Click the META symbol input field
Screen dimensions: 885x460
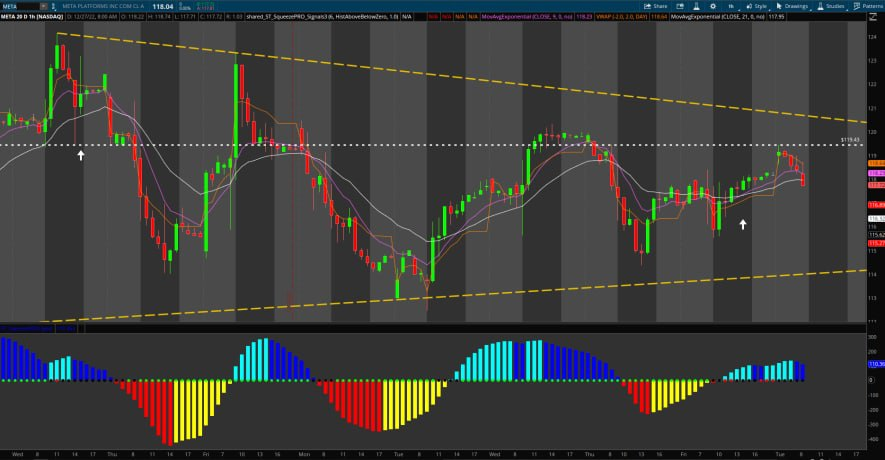[20, 6]
